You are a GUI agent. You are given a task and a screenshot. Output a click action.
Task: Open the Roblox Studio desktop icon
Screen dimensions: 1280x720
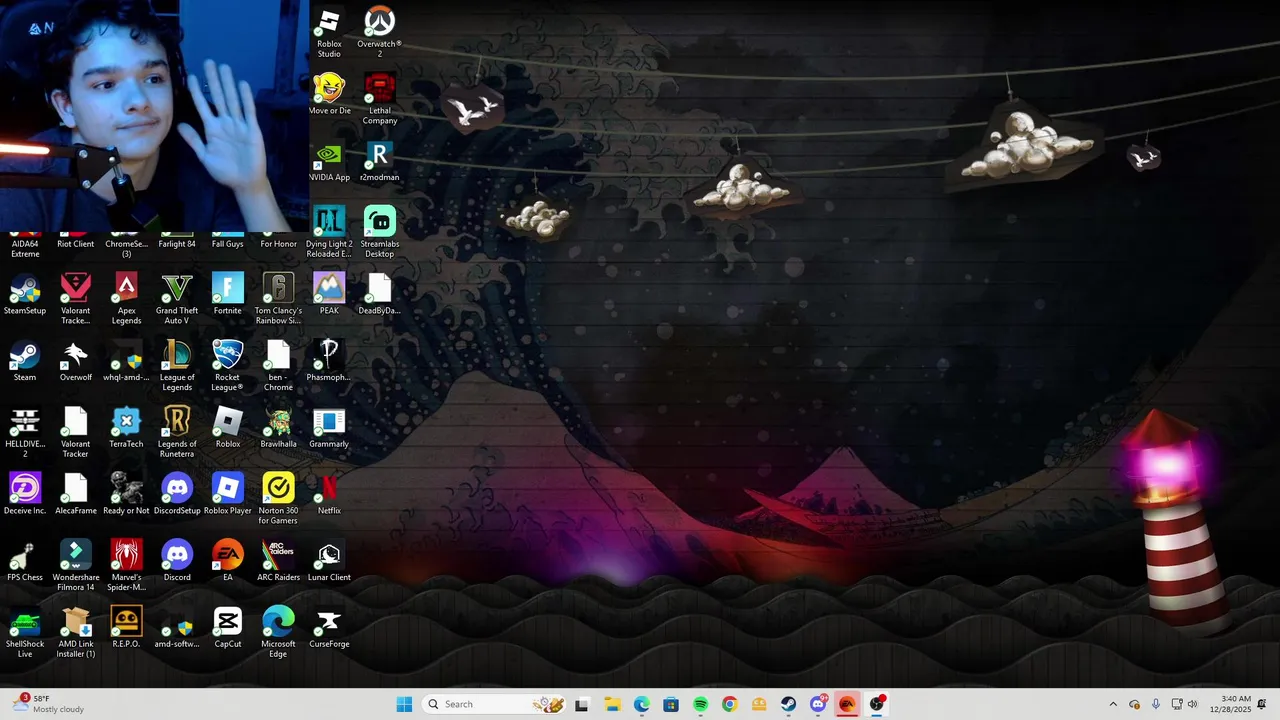pos(329,32)
